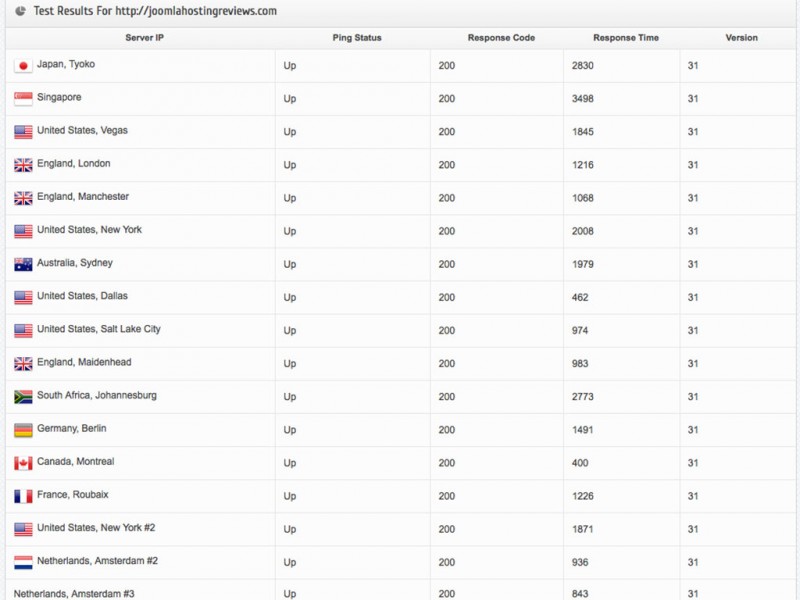Click the South Africa flag icon
The height and width of the screenshot is (600, 800).
[x=23, y=397]
